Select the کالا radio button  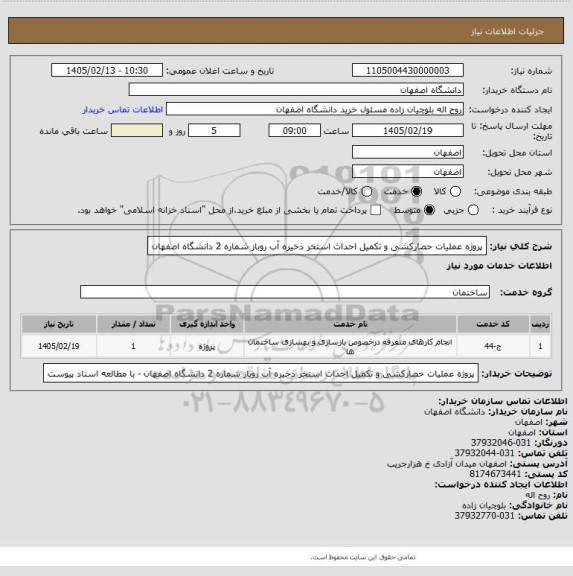[455, 191]
